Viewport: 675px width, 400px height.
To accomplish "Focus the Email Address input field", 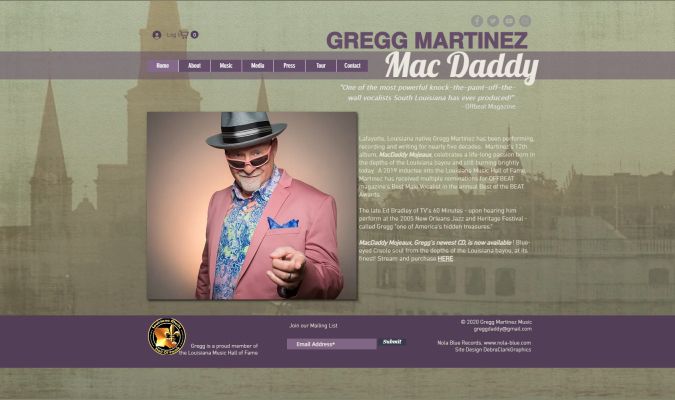I will click(x=331, y=344).
